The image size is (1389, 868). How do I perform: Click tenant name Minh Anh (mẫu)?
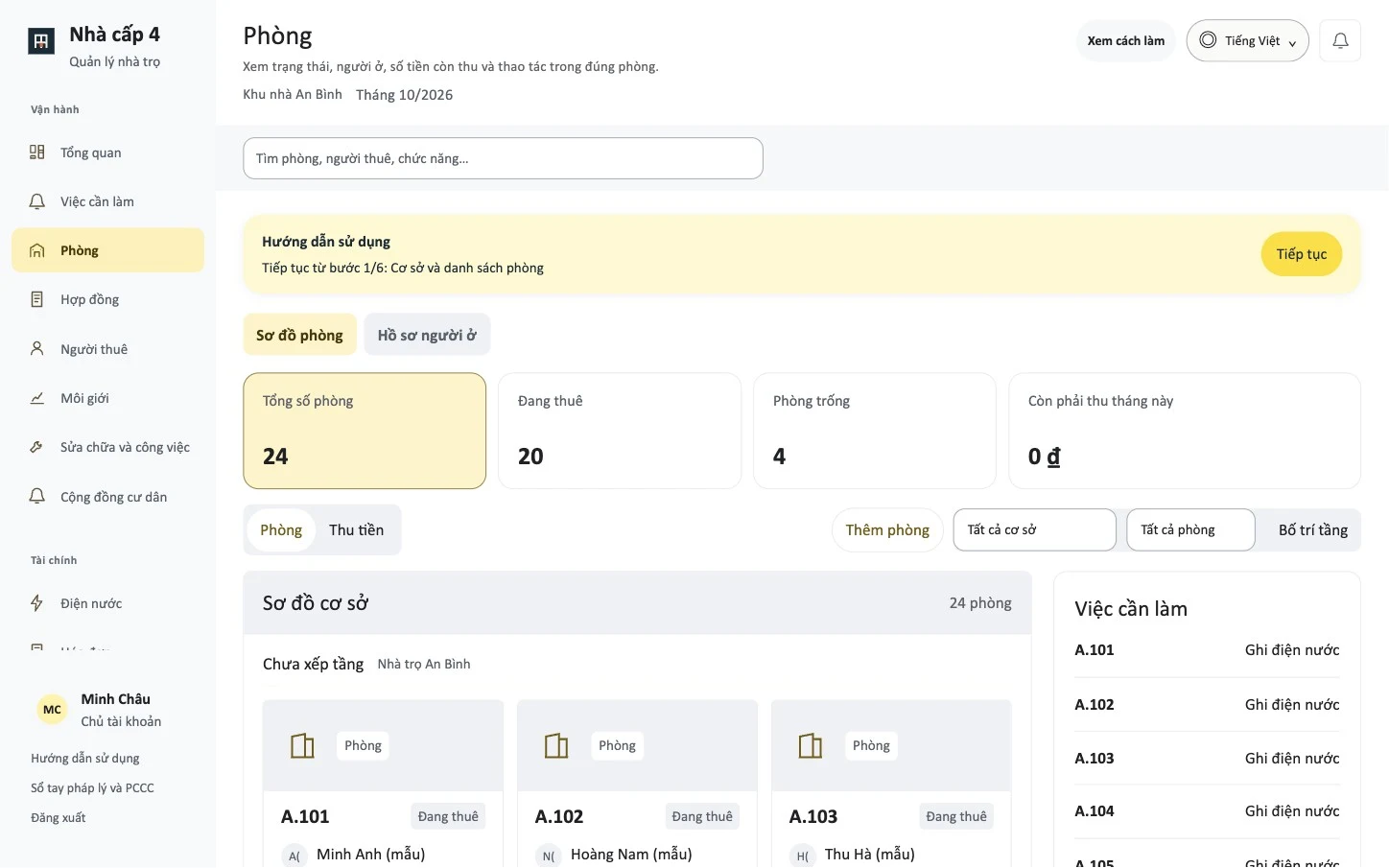click(x=370, y=854)
